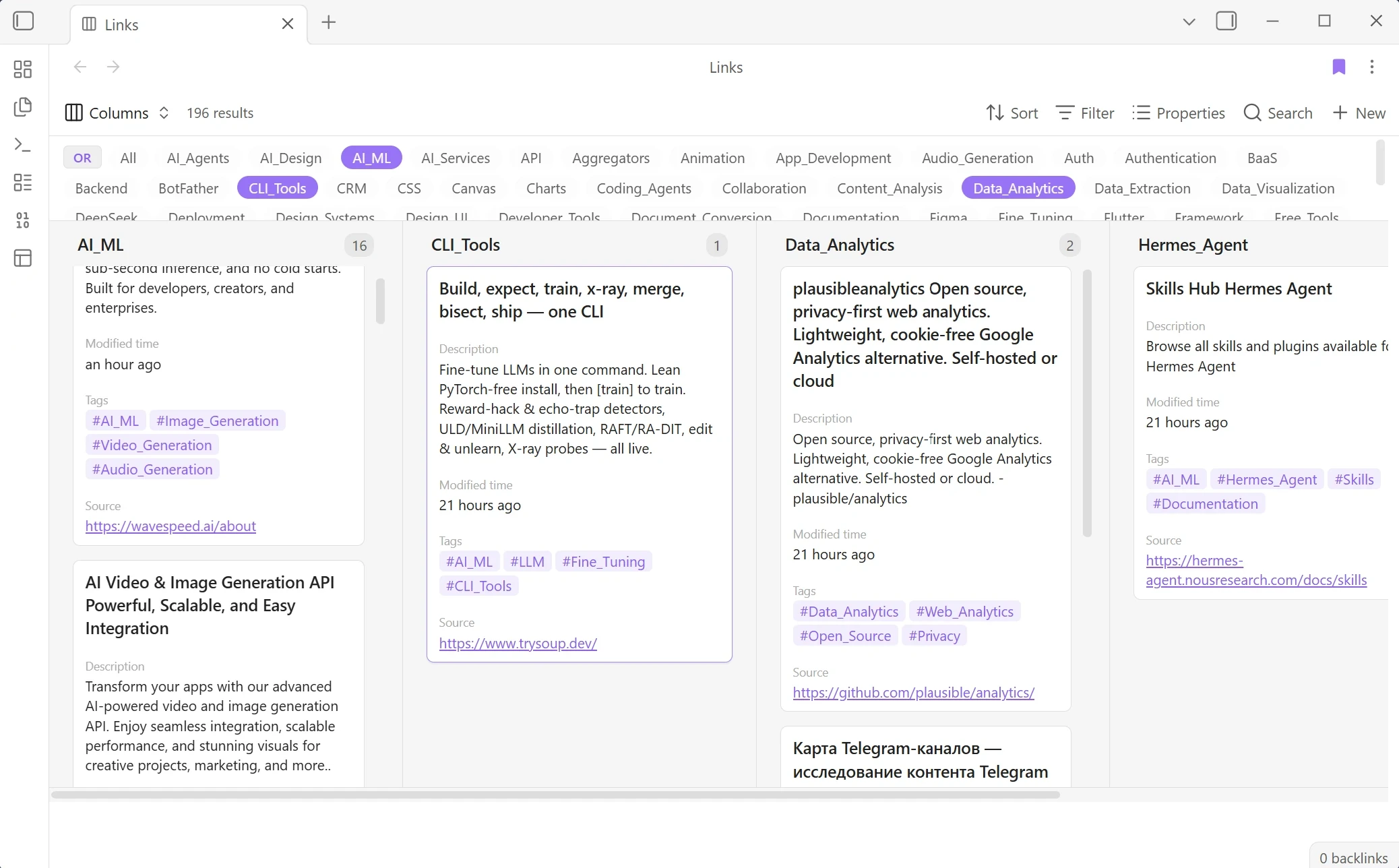Screen dimensions: 1399x868
Task: Open the trysoup.dev source link
Action: pyautogui.click(x=518, y=643)
